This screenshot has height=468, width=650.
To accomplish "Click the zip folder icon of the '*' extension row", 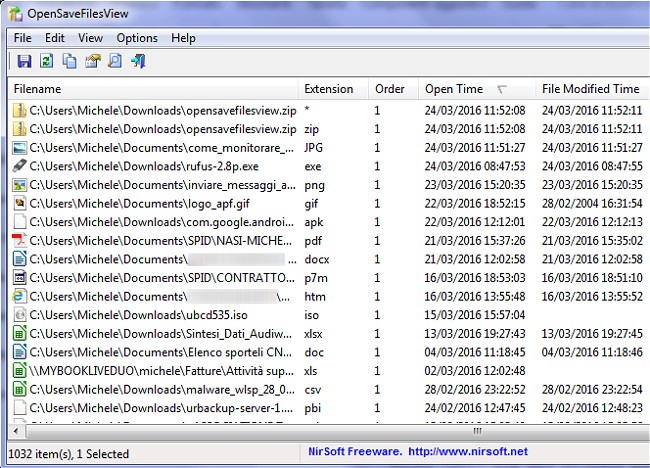I will pos(19,111).
